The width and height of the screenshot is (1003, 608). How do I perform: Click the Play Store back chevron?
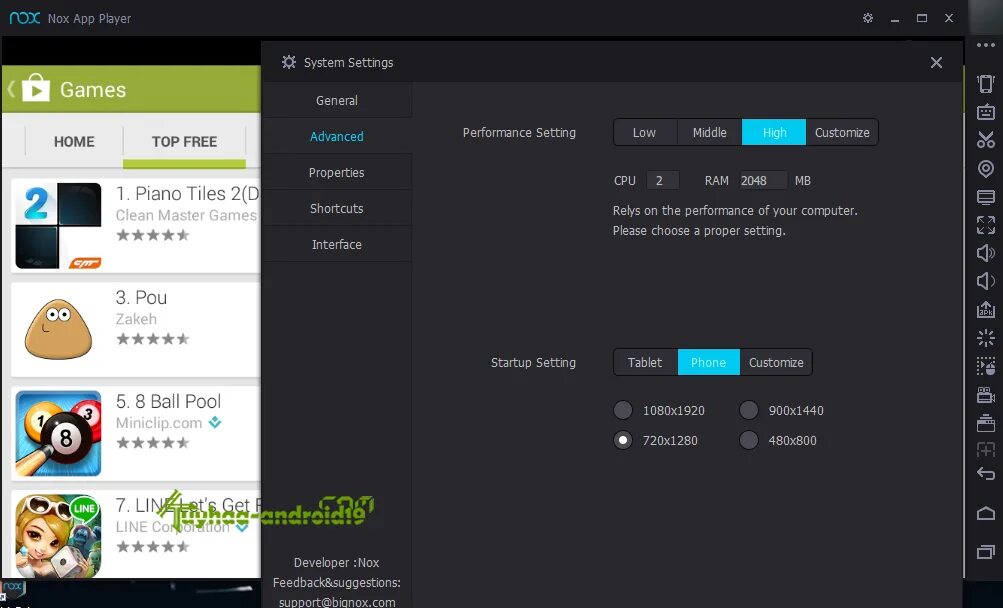11,88
